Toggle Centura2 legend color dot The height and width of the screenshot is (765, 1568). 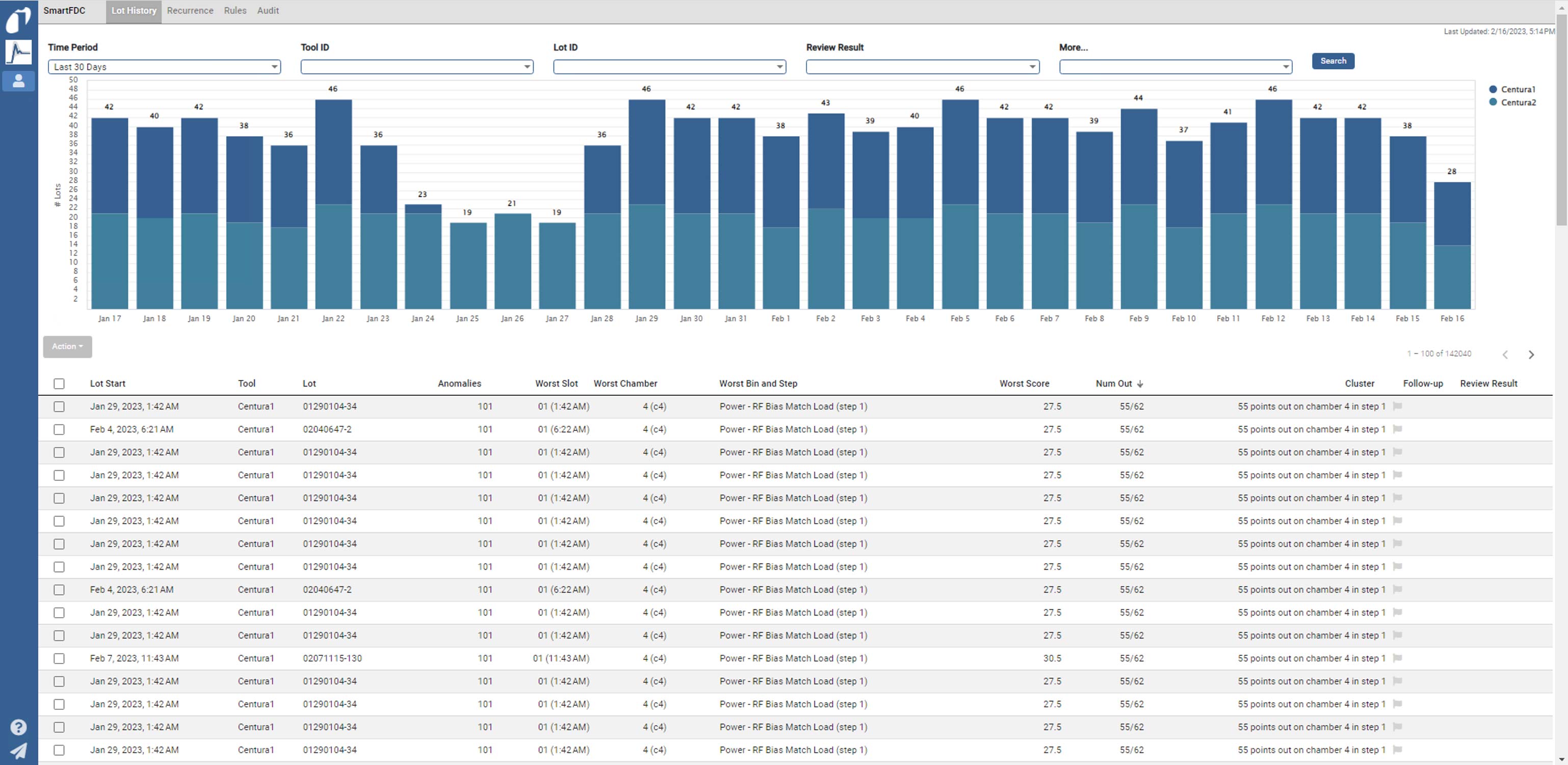(1493, 103)
